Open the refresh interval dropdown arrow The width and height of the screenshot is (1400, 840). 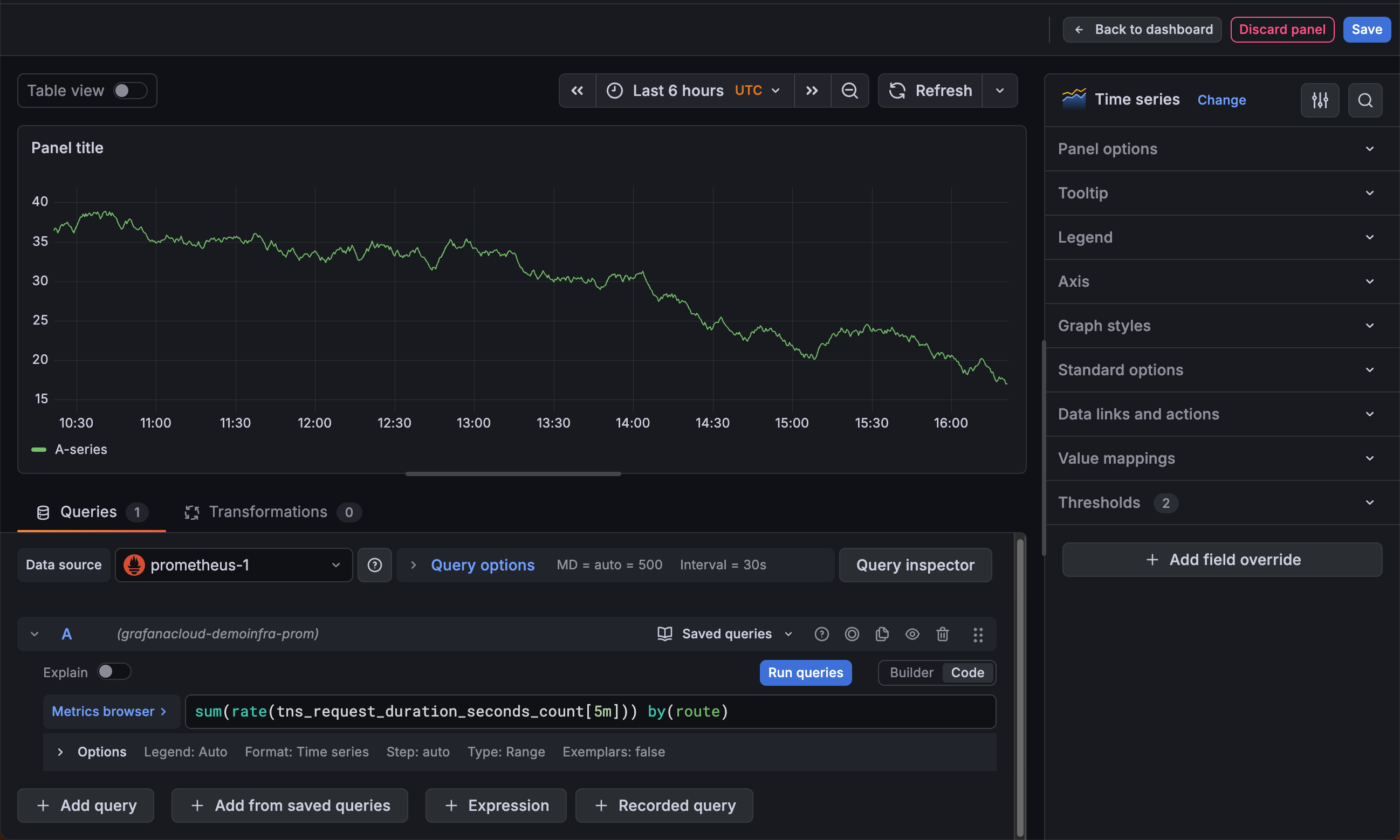(1000, 91)
